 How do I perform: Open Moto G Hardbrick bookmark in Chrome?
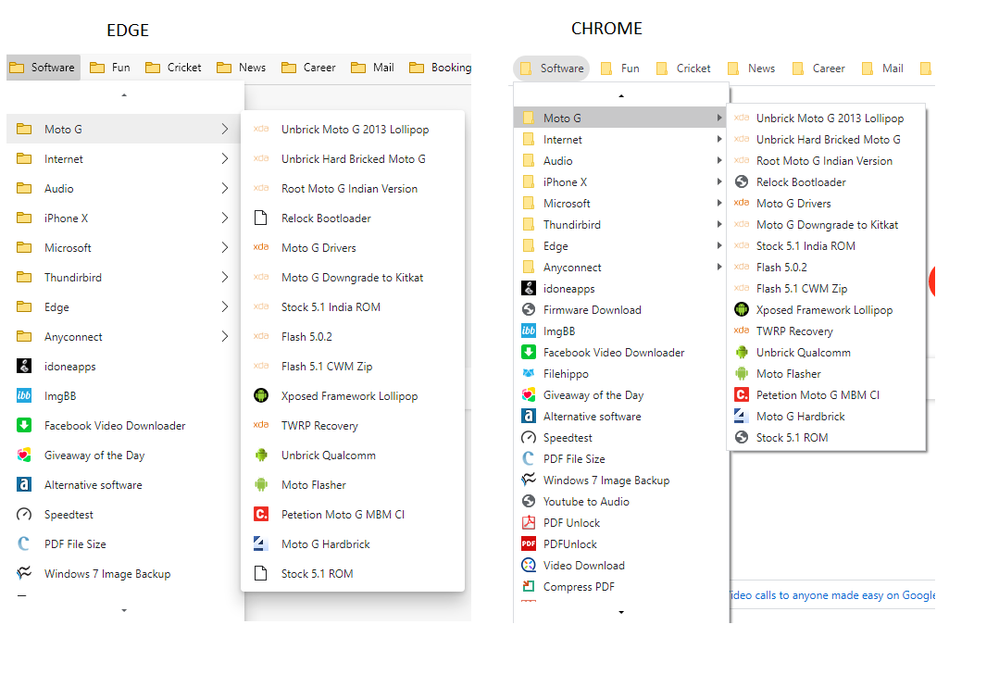point(826,416)
